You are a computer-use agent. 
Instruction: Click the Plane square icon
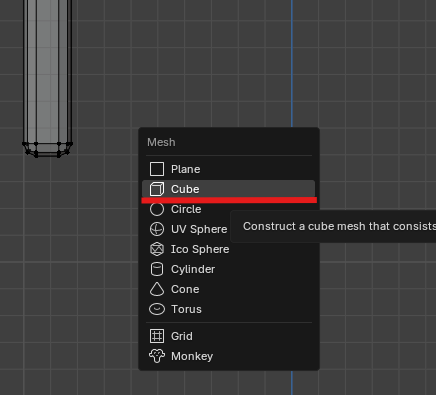[x=157, y=169]
